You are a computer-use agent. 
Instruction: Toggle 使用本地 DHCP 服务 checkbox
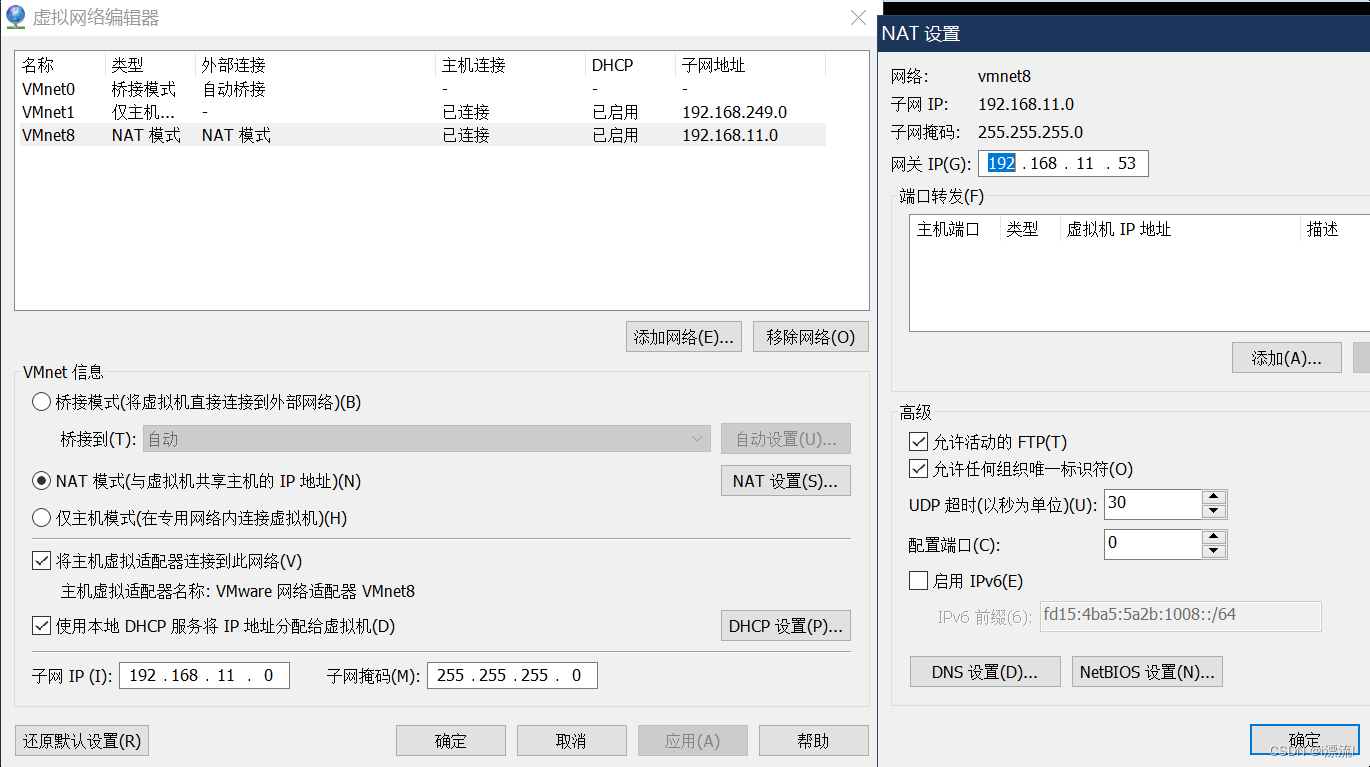(x=41, y=626)
